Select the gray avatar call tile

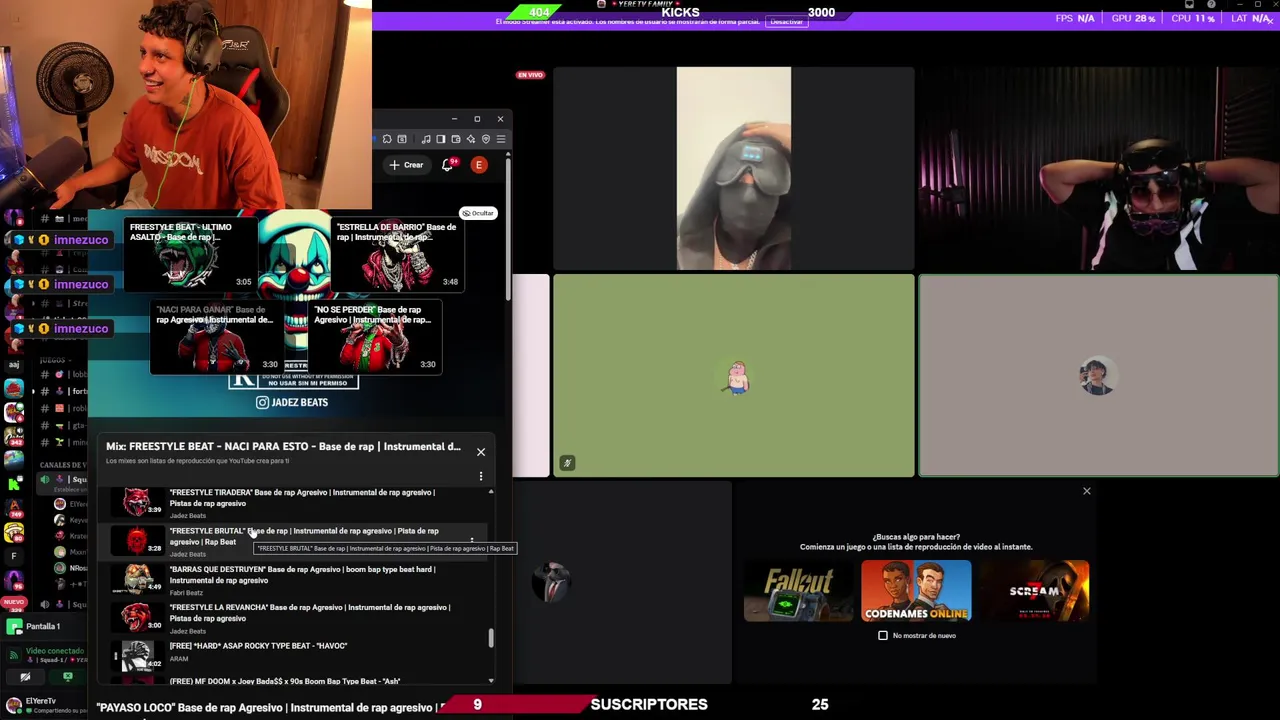tap(1098, 375)
